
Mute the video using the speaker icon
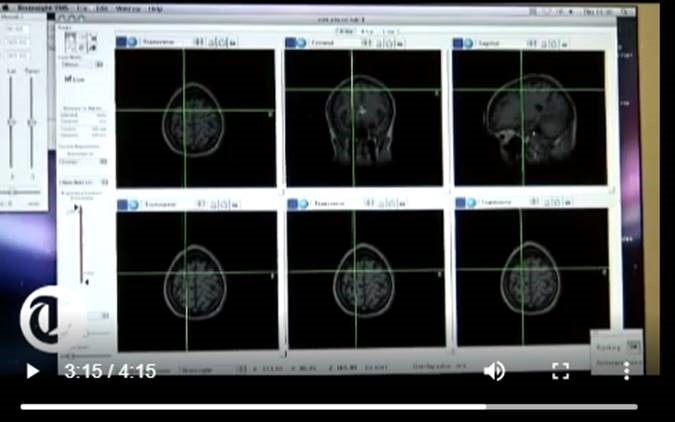494,371
